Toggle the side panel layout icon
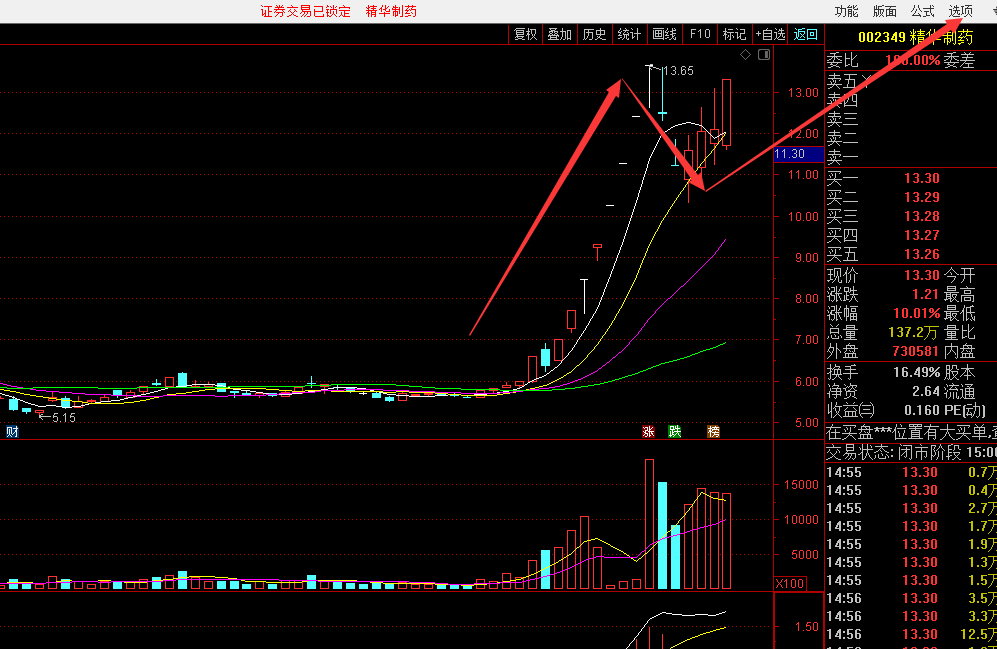The image size is (997, 649). click(x=765, y=54)
